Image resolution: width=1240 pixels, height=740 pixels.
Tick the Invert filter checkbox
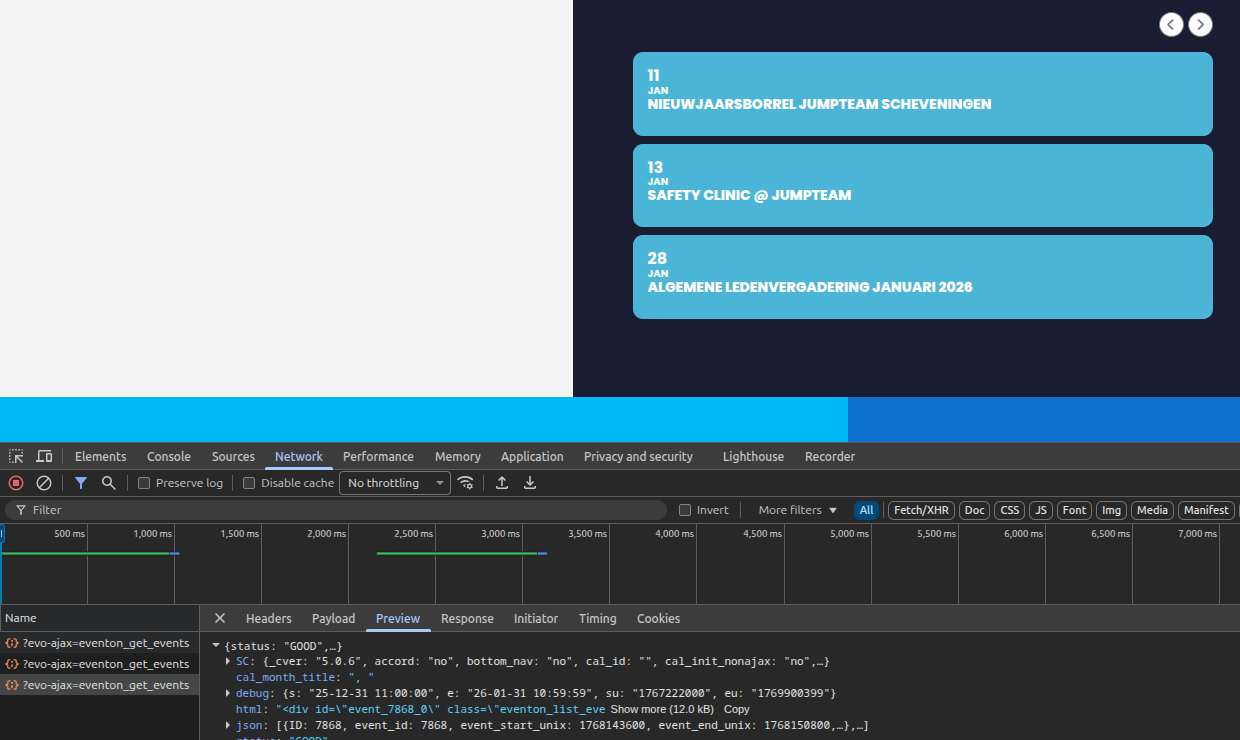click(685, 510)
